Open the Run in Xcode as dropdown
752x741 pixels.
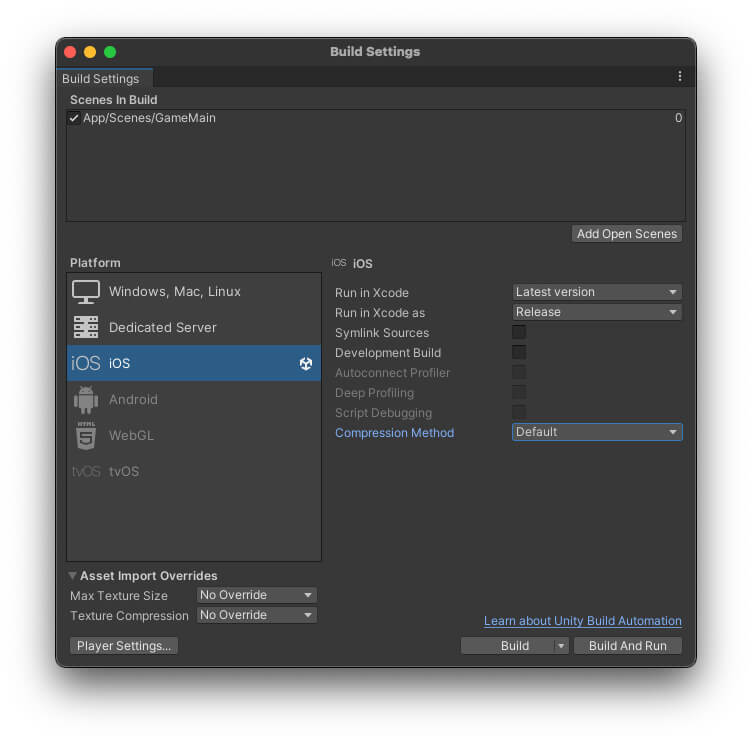597,312
